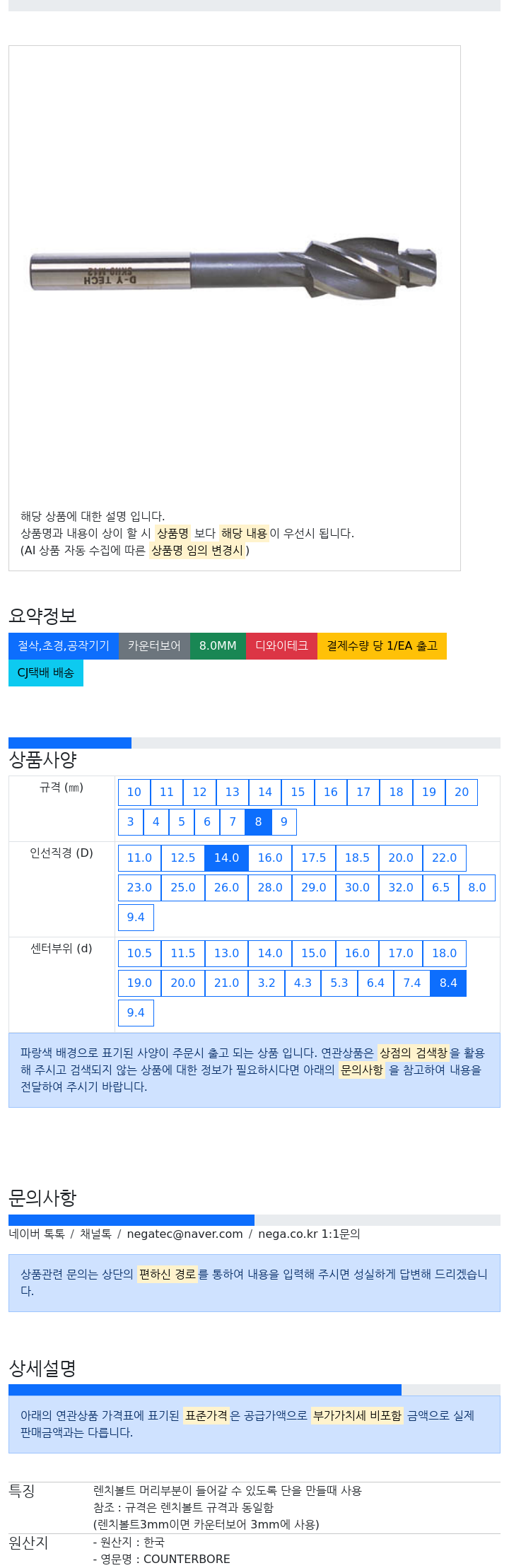This screenshot has width=509, height=1568.
Task: Select 인선직경 value 14.0
Action: pos(226,858)
